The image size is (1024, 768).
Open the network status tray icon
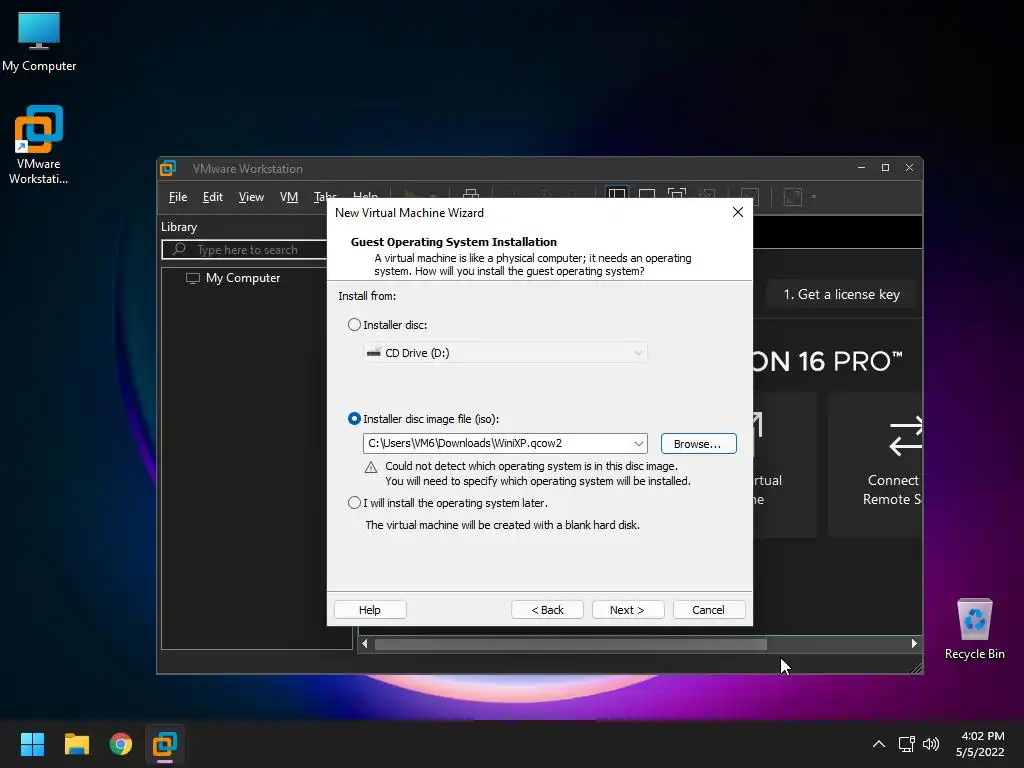click(x=906, y=744)
